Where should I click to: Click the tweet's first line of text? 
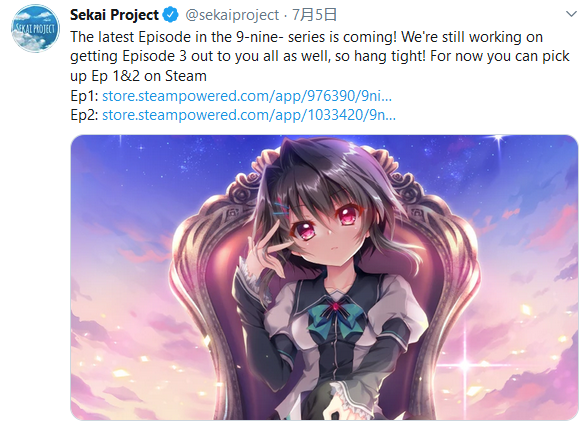[x=307, y=37]
